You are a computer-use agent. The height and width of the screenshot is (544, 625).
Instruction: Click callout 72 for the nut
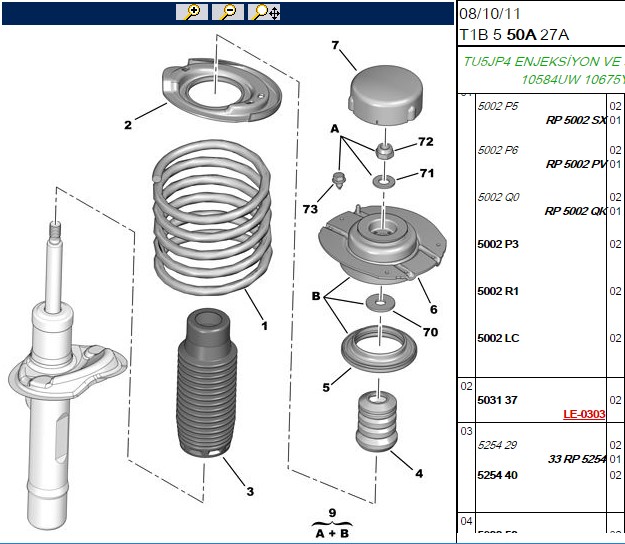(426, 141)
